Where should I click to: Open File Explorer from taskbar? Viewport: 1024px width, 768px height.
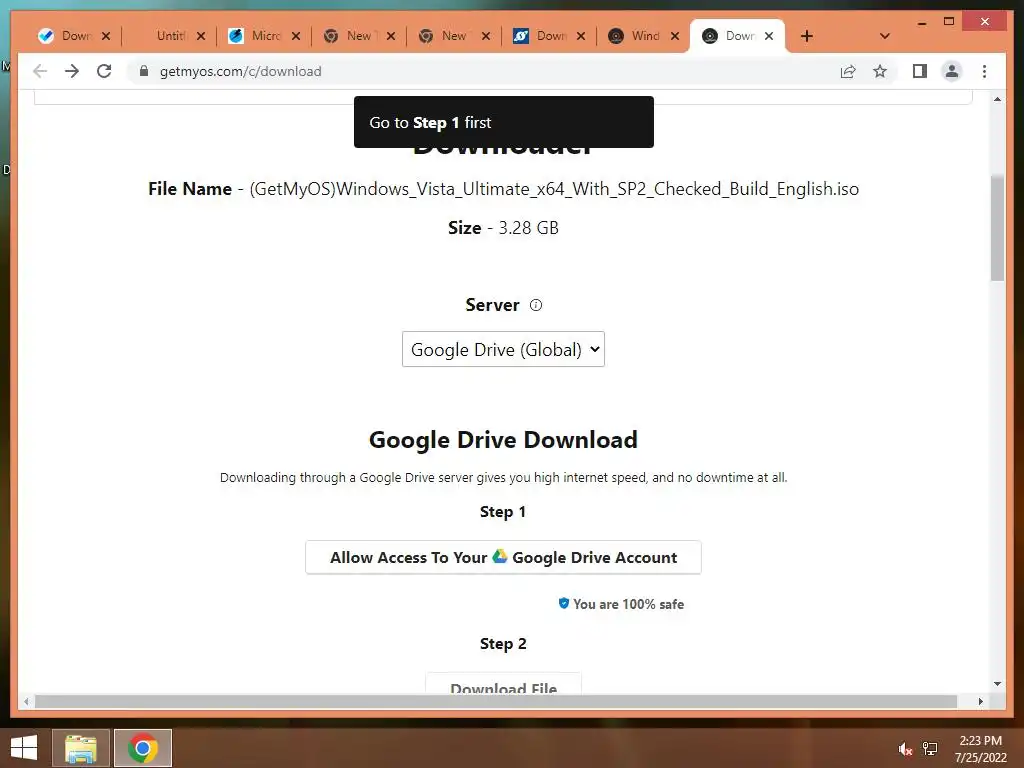[x=81, y=748]
